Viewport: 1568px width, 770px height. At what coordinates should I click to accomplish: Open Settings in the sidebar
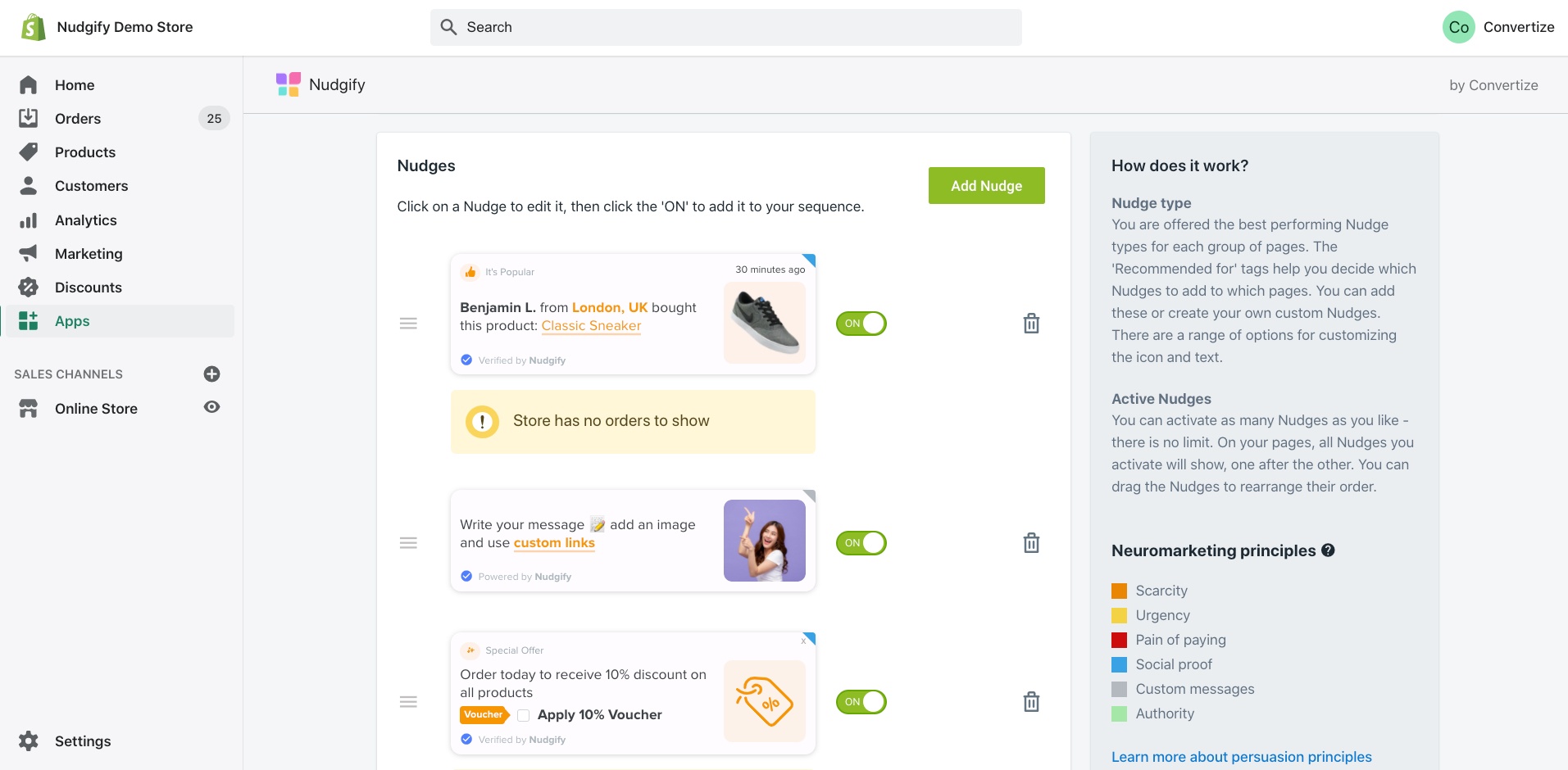tap(83, 741)
